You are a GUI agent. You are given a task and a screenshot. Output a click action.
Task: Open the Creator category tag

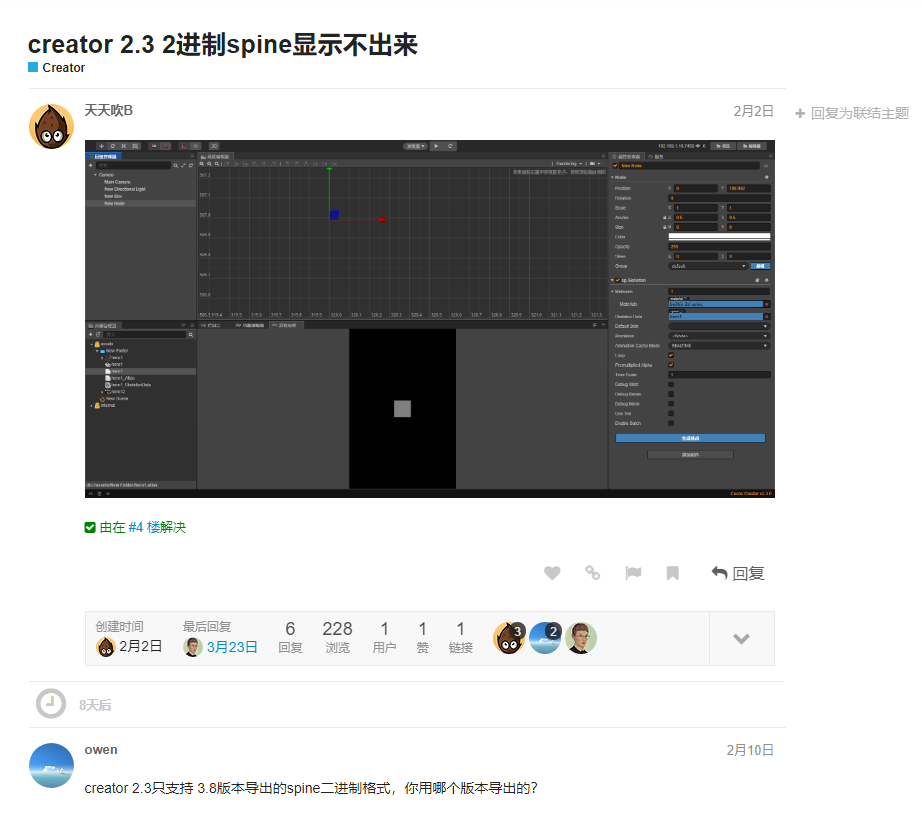(x=57, y=68)
